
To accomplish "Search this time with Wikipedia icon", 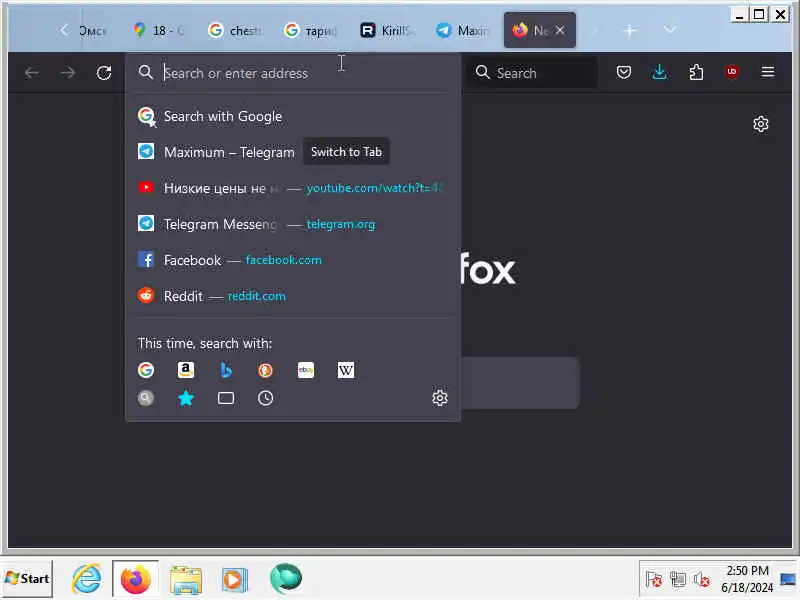I will [345, 370].
